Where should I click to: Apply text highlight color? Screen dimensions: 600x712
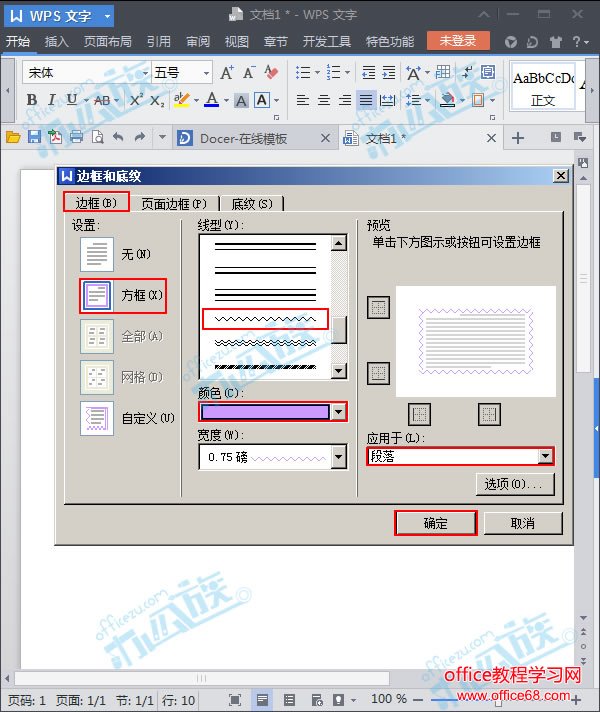(x=182, y=99)
